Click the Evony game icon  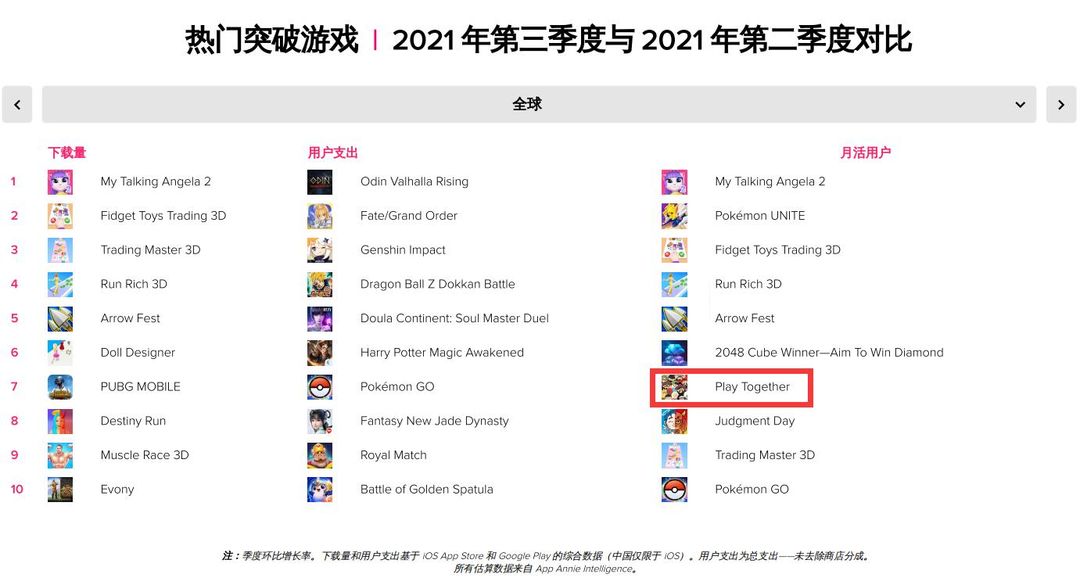tap(60, 489)
